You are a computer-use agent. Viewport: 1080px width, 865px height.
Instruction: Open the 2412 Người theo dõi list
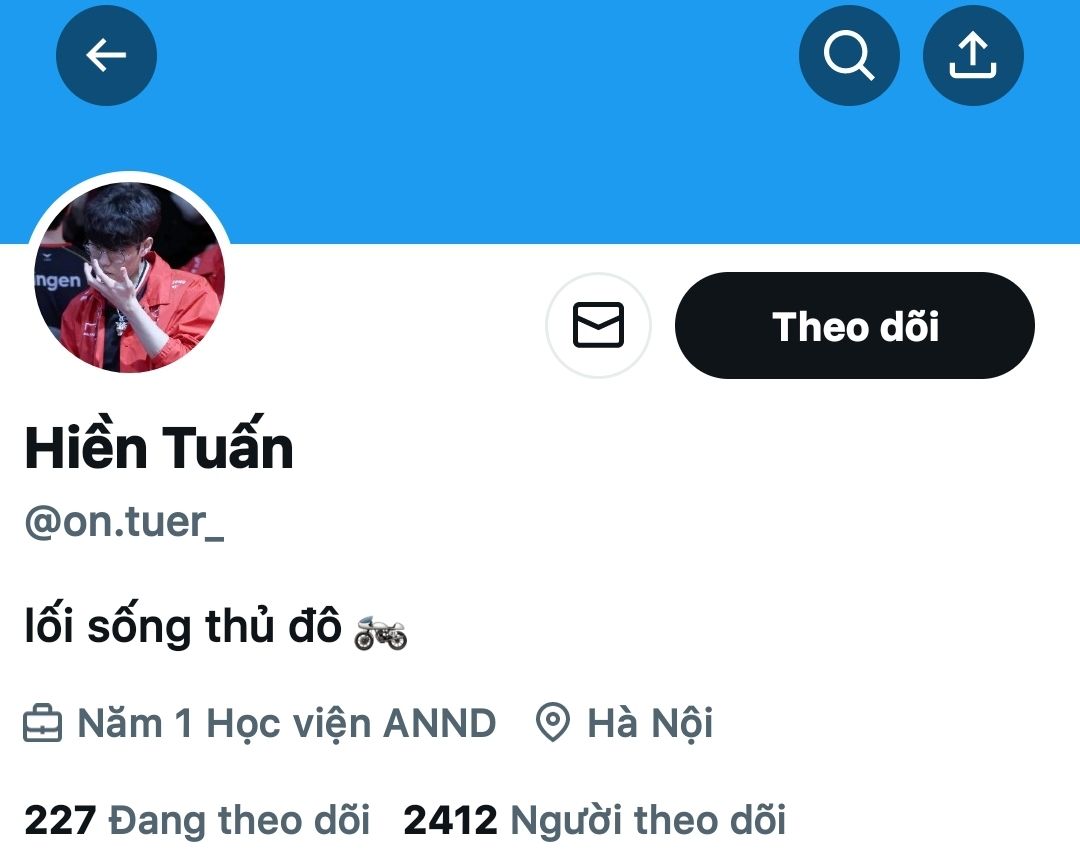click(594, 820)
